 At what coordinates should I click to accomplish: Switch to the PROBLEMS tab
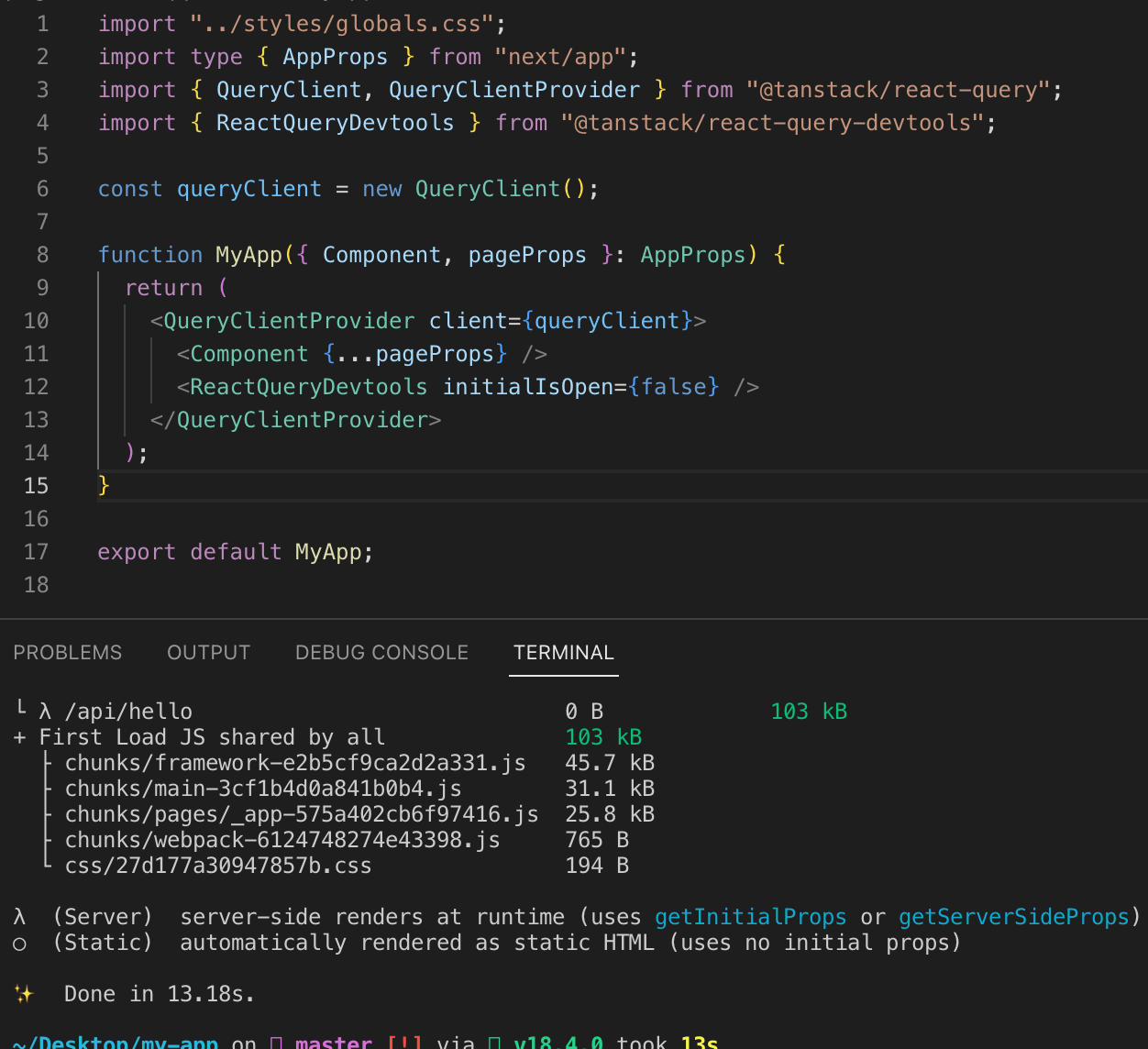tap(67, 652)
